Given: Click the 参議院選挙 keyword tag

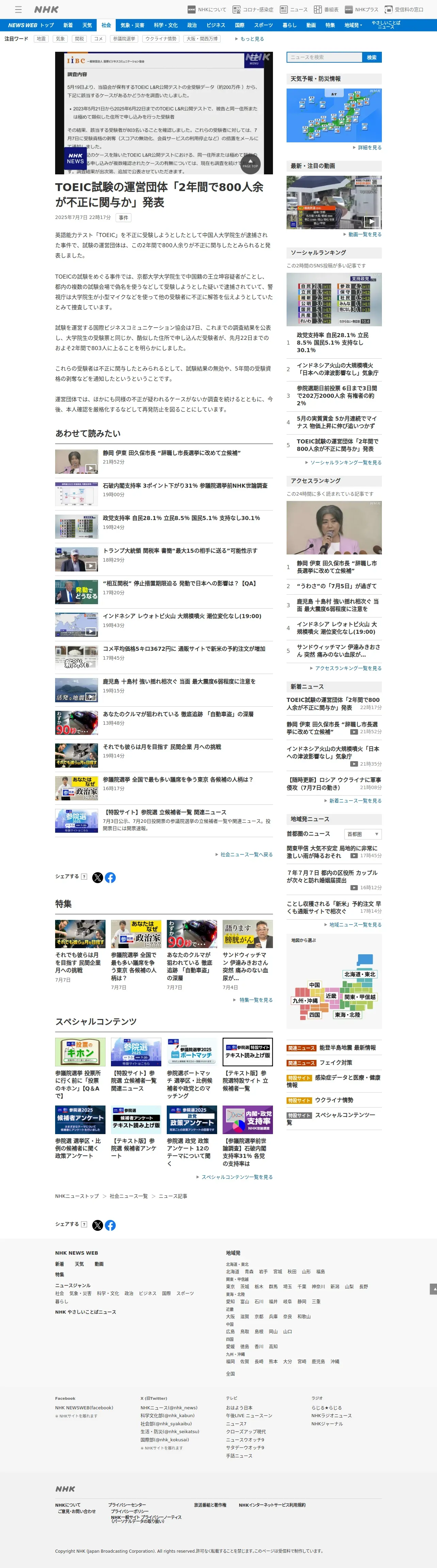Looking at the screenshot, I should coord(124,39).
